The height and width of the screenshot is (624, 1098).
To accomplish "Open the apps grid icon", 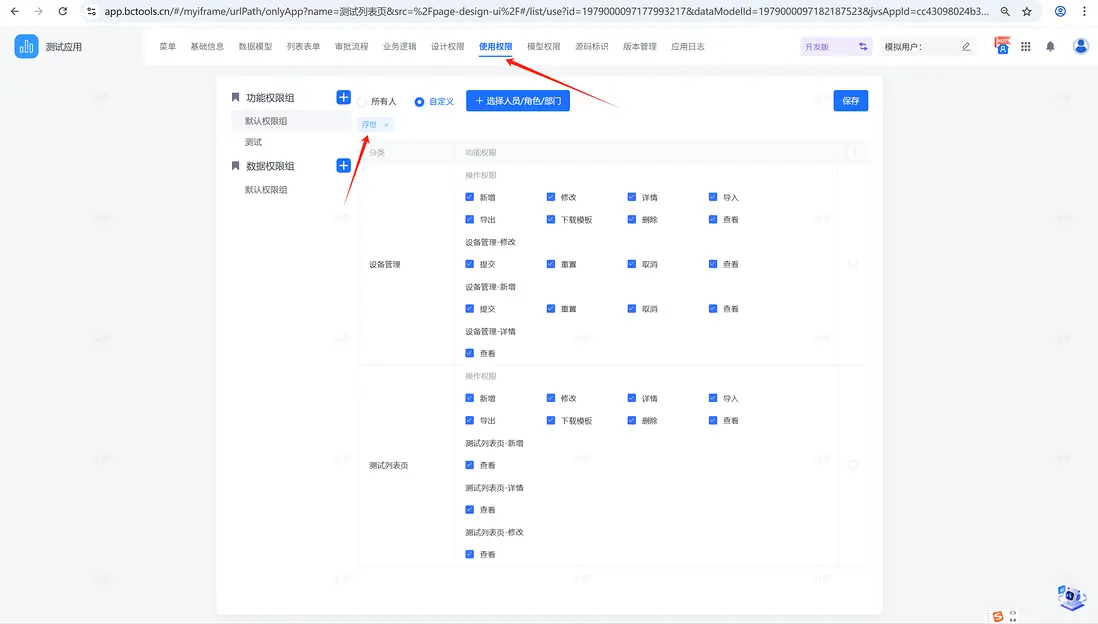I will coord(1025,46).
